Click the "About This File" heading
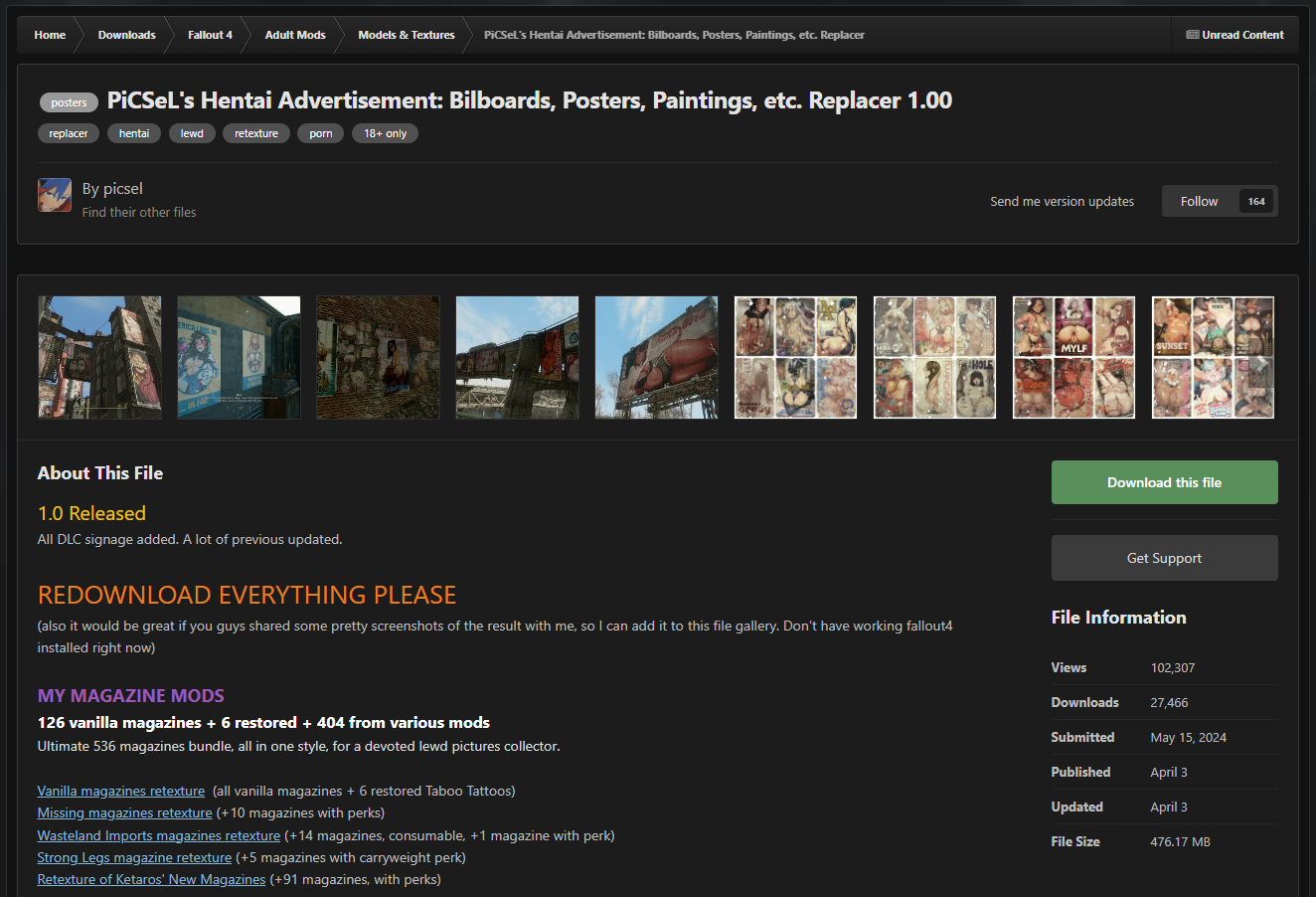The image size is (1316, 897). click(100, 473)
